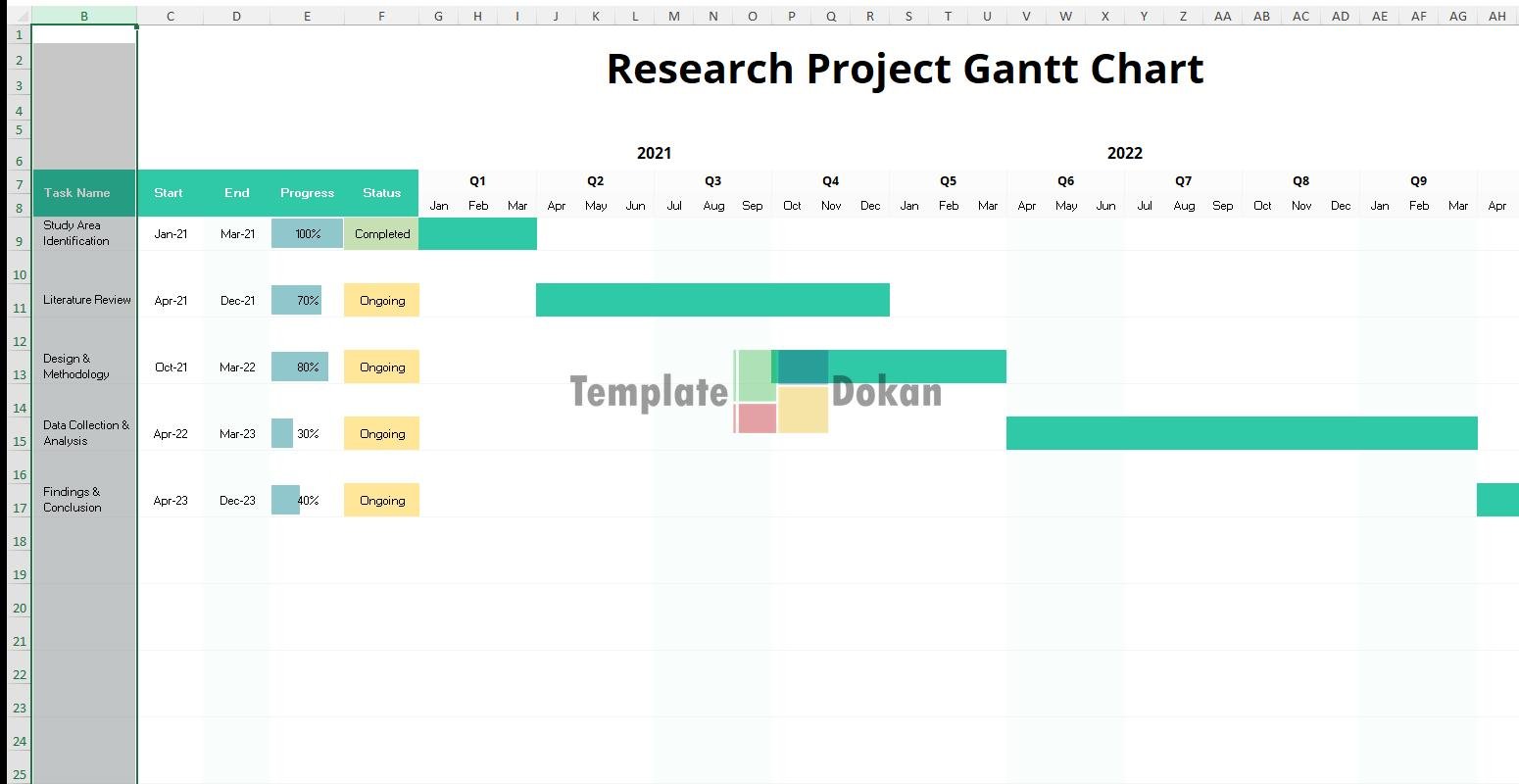This screenshot has width=1519, height=784.
Task: Select row 9 header
Action: tap(19, 241)
